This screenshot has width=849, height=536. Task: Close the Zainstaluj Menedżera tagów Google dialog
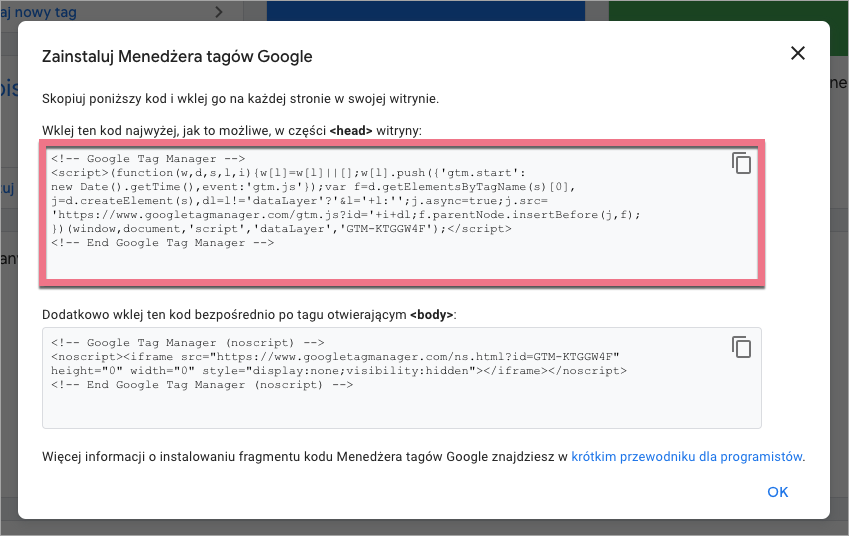[x=798, y=53]
